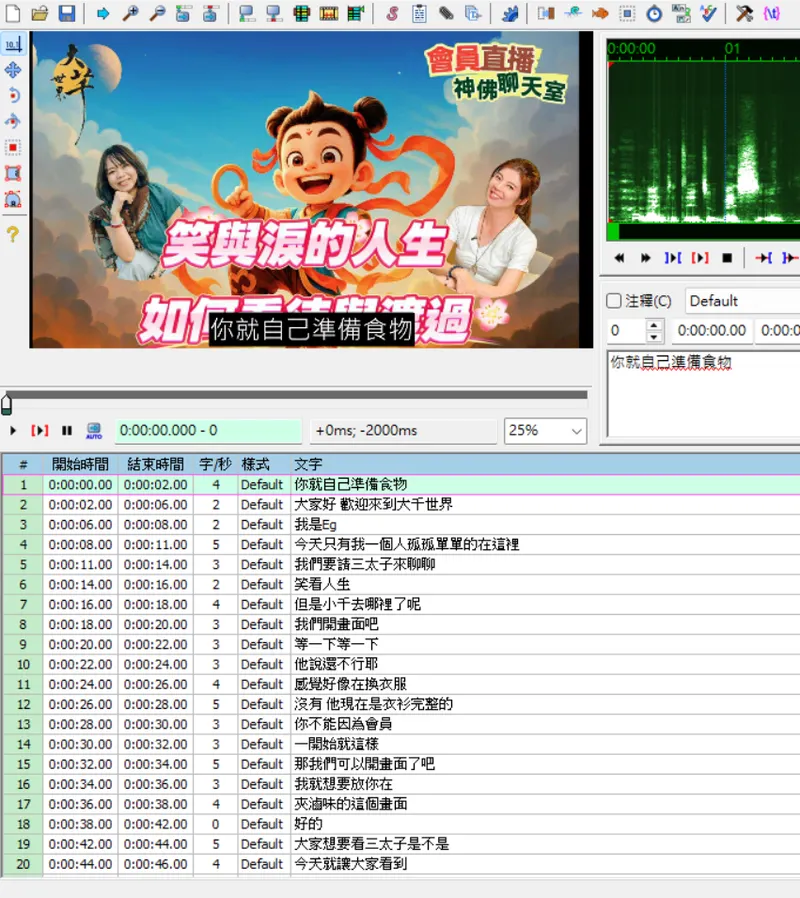Viewport: 800px width, 898px height.
Task: Decrease the layer number spinner
Action: [x=654, y=337]
